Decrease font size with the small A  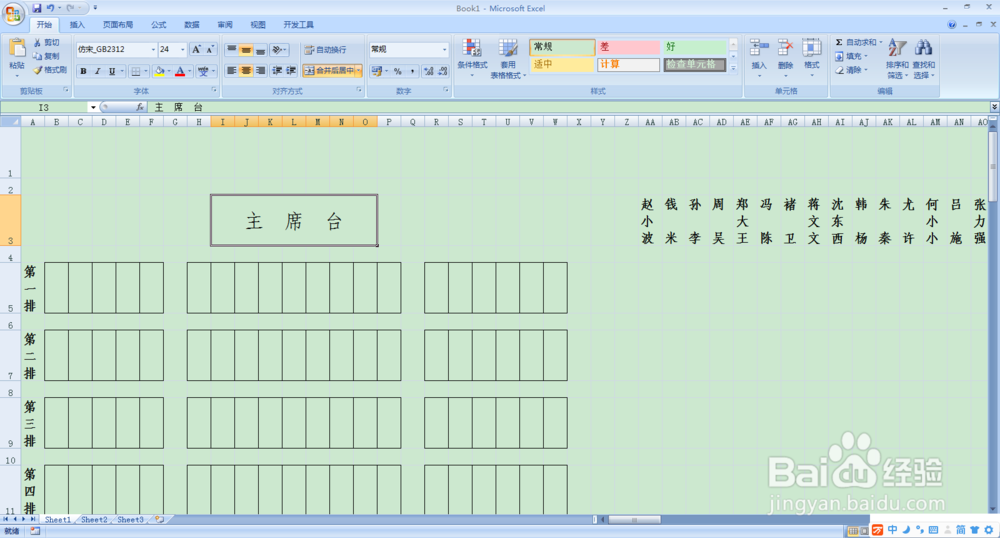[x=209, y=49]
